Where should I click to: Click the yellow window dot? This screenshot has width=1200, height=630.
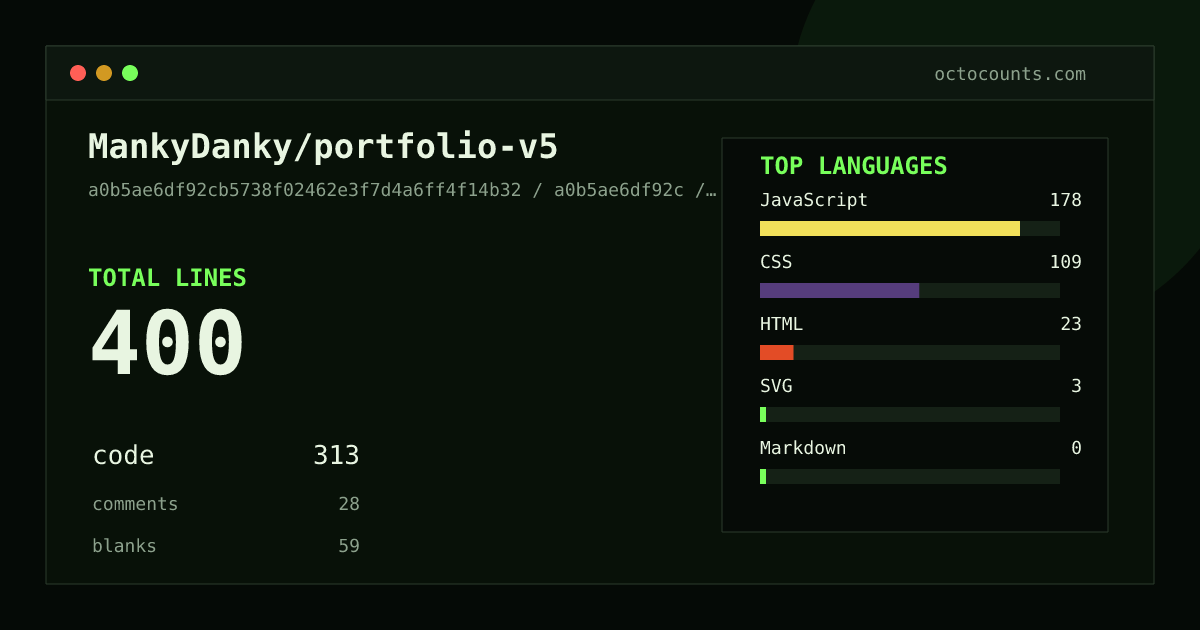(x=104, y=73)
